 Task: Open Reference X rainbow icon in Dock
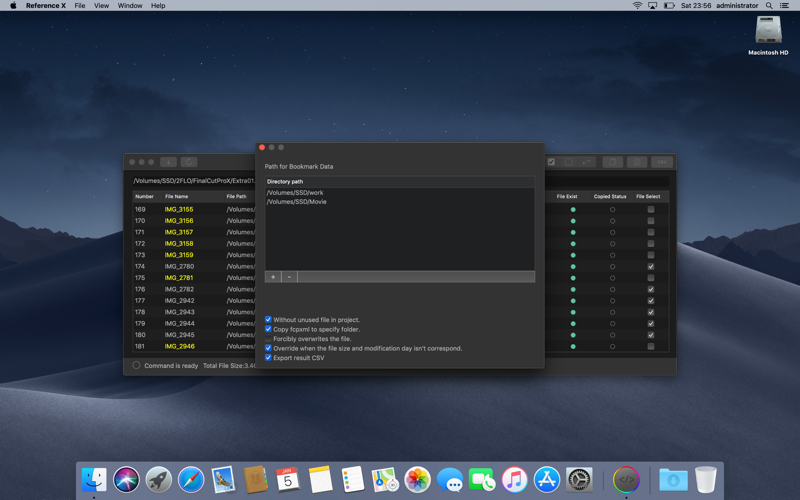(x=626, y=480)
